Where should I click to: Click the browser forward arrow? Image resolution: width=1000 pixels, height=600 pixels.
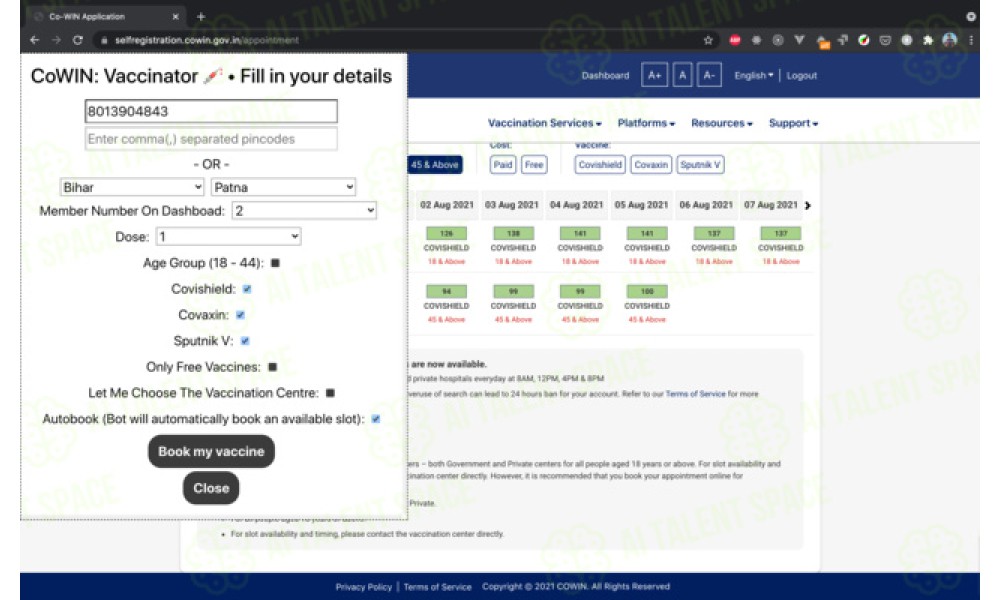tap(56, 40)
